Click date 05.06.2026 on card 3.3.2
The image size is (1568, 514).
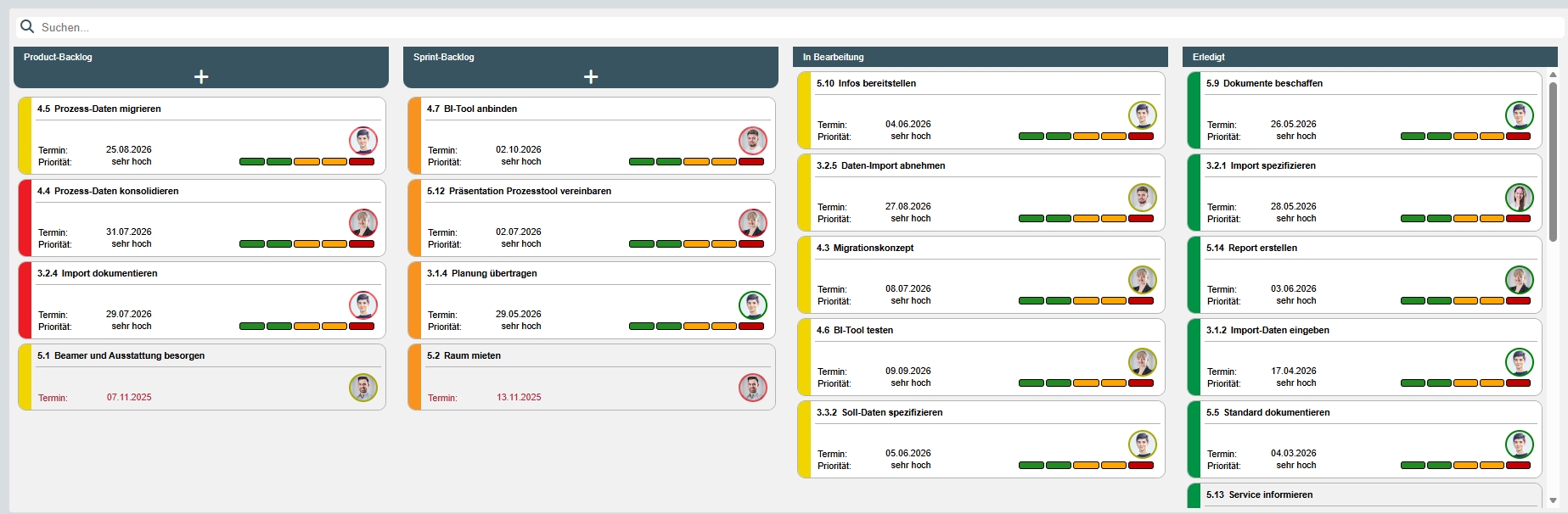pos(908,453)
